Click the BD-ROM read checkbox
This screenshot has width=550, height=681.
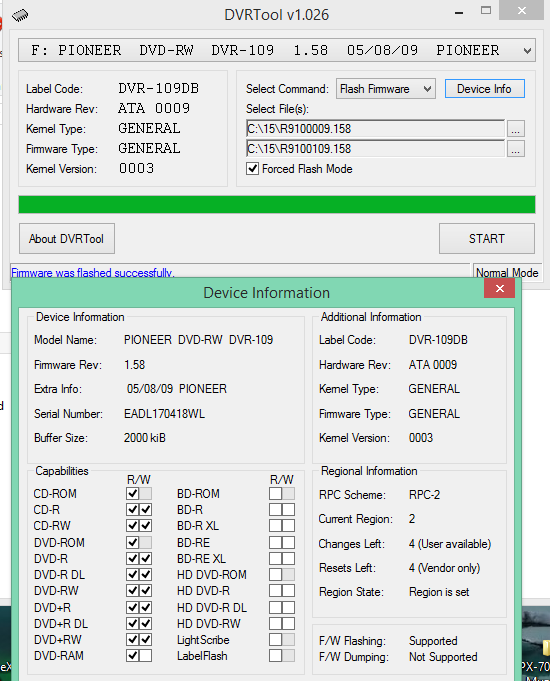tap(275, 493)
